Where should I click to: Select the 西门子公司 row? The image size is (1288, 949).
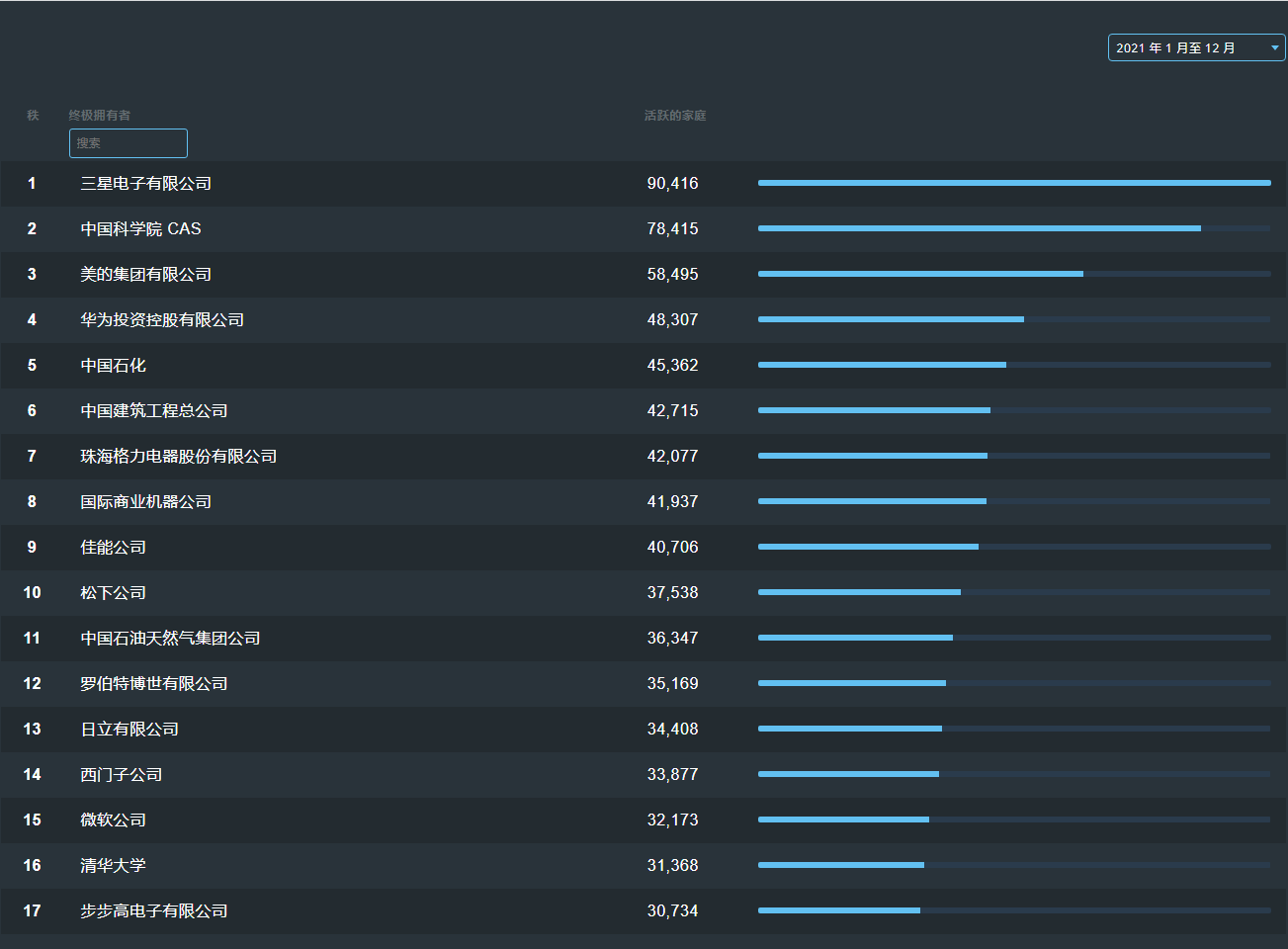121,775
